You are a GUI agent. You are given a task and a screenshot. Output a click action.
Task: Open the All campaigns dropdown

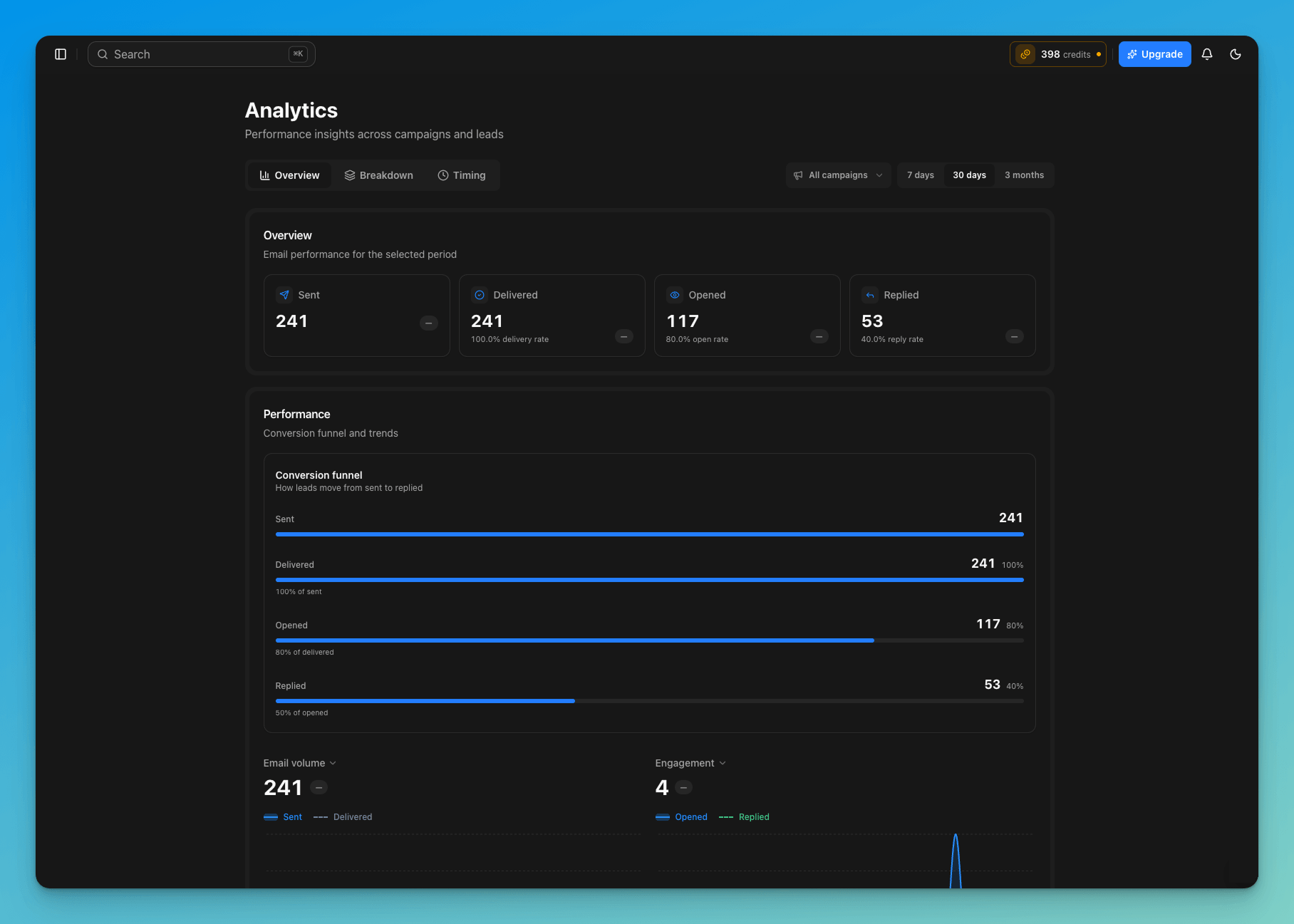838,175
